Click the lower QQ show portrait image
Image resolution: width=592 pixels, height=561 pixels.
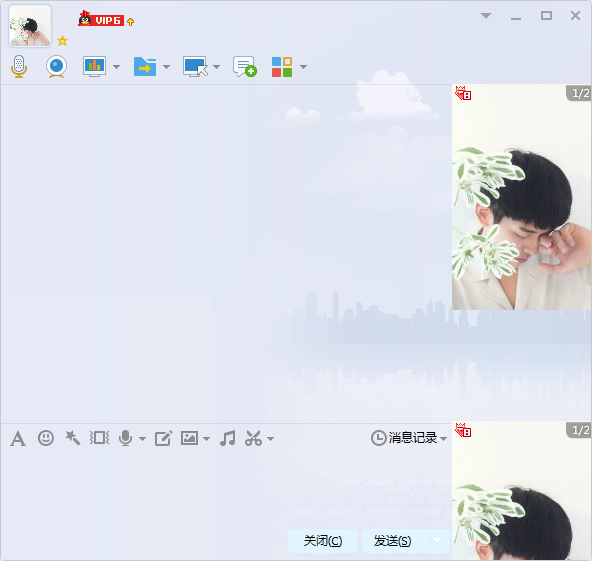[522, 491]
